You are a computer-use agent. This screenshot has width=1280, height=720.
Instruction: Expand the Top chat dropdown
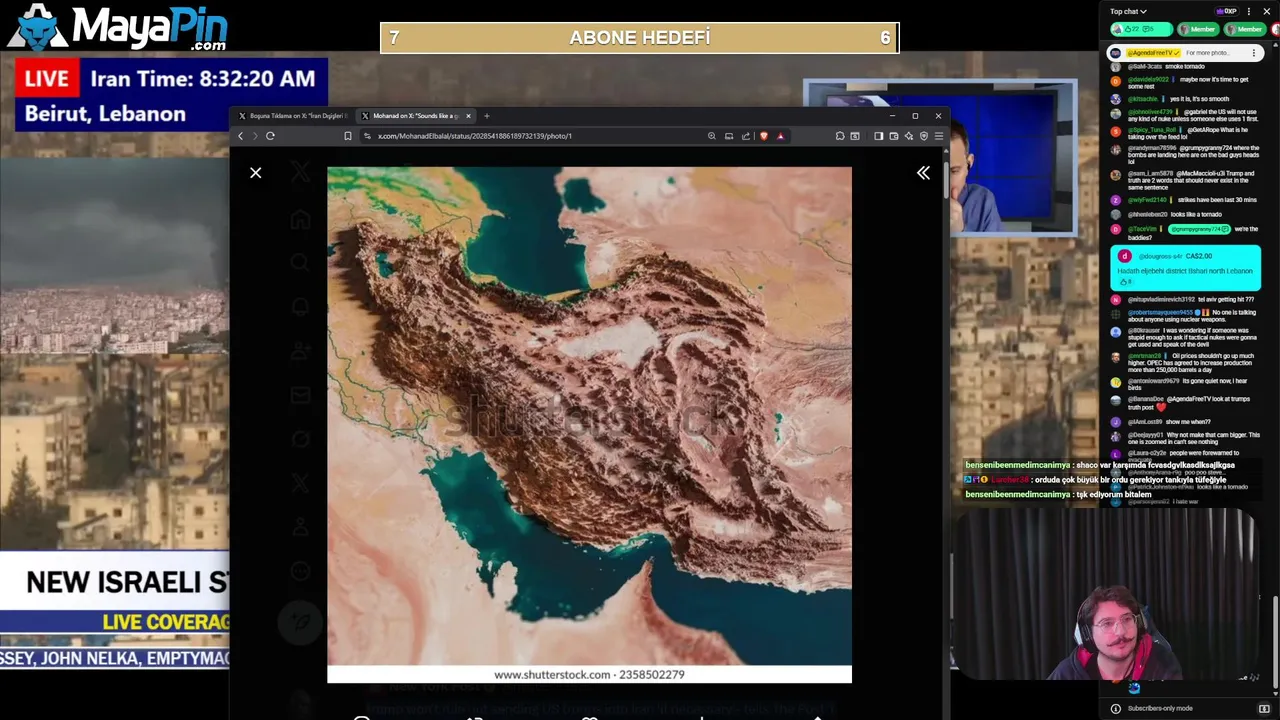pos(1128,11)
